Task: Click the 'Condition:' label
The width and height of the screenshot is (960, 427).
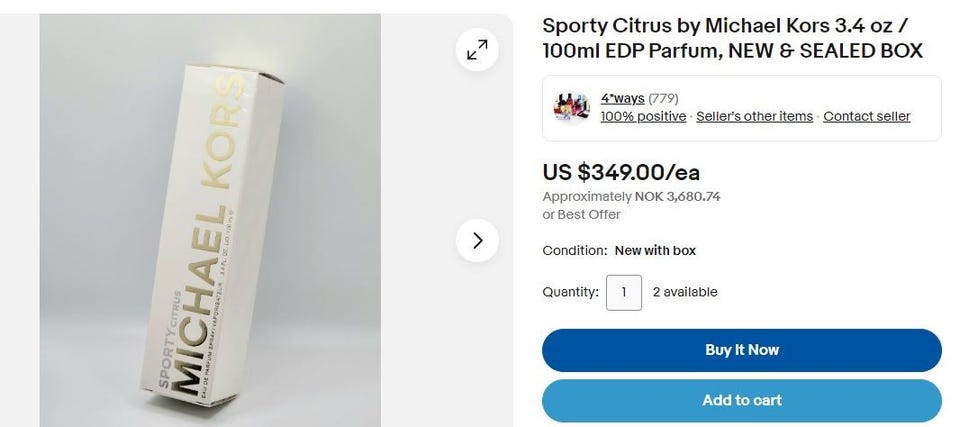Action: tap(574, 251)
